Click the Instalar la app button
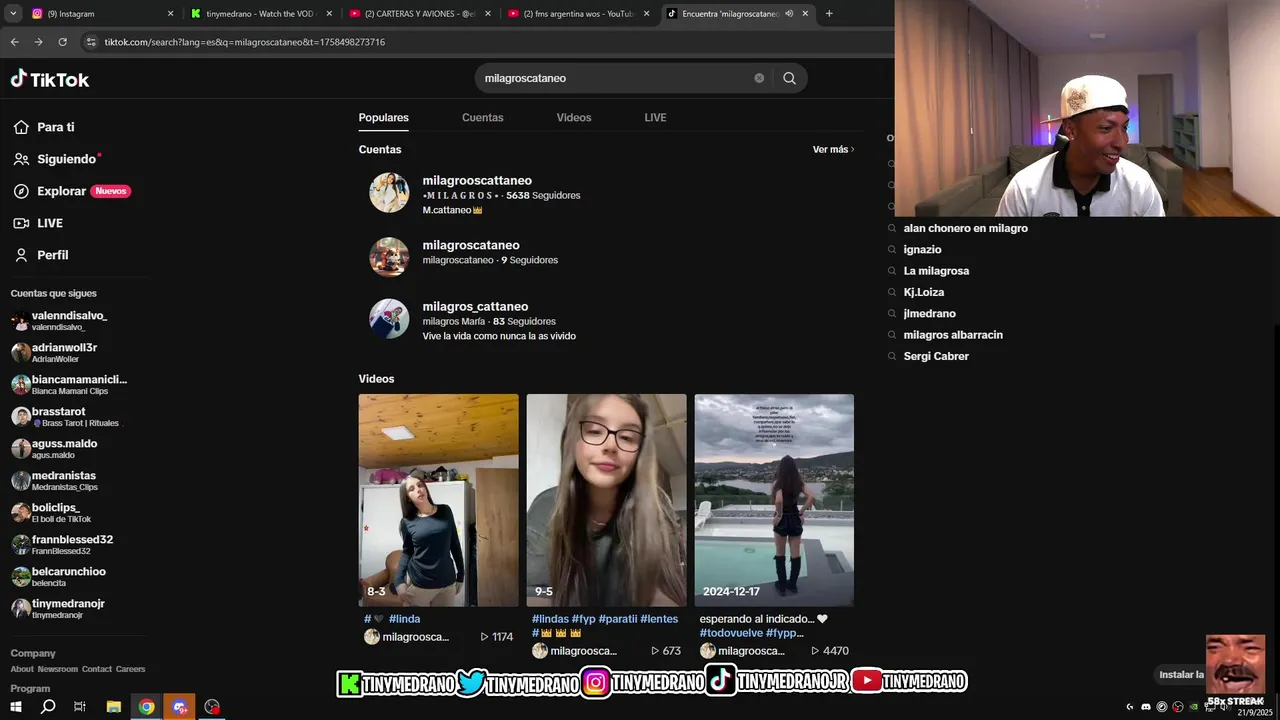This screenshot has width=1280, height=720. (1181, 675)
